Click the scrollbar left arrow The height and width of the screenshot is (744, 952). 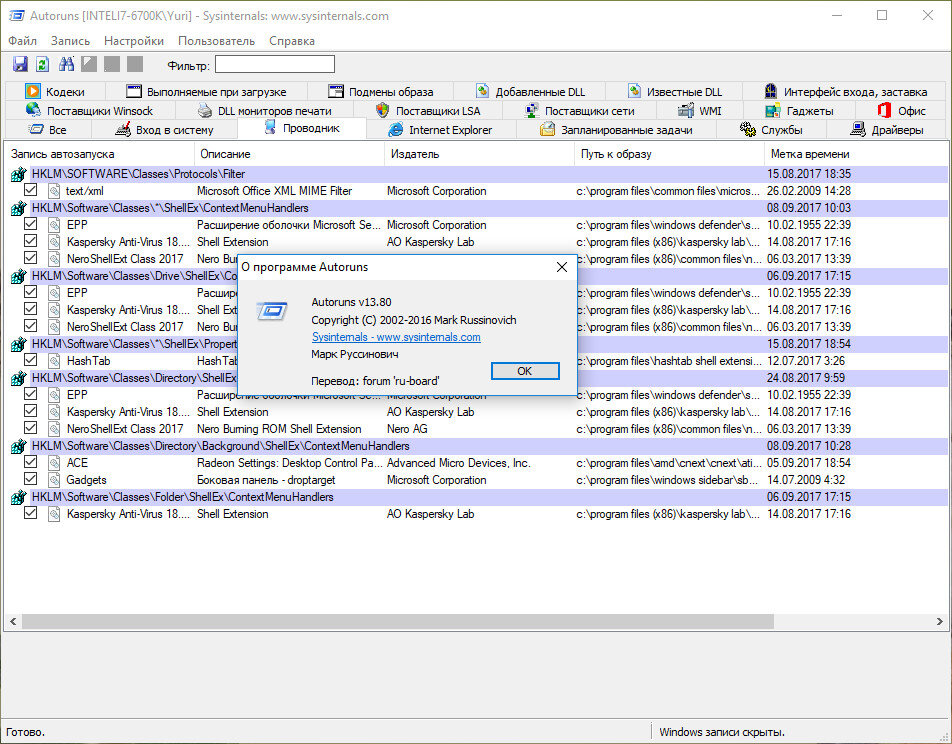click(13, 621)
